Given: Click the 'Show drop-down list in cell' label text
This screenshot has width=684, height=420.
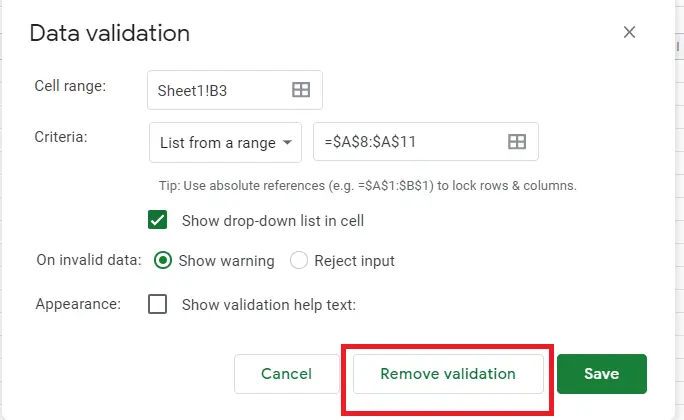Looking at the screenshot, I should (273, 221).
